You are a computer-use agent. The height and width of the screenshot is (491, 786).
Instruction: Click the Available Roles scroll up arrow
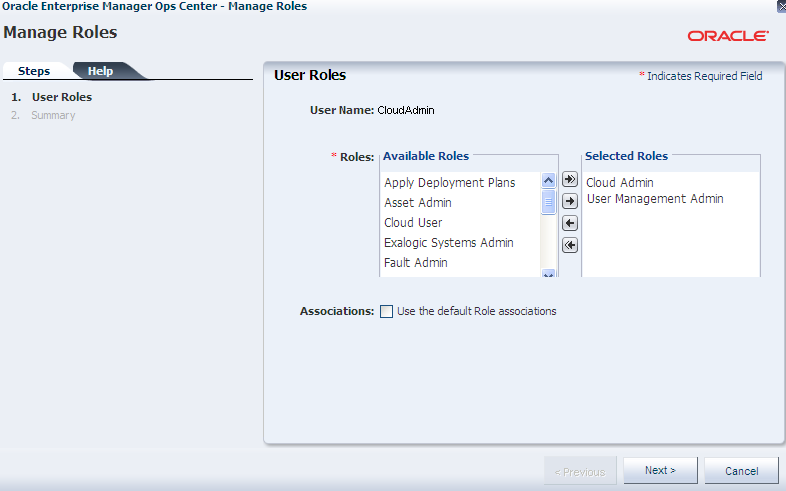548,180
